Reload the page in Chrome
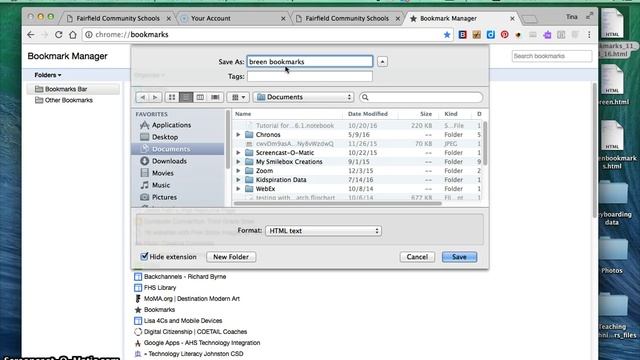 (x=58, y=35)
